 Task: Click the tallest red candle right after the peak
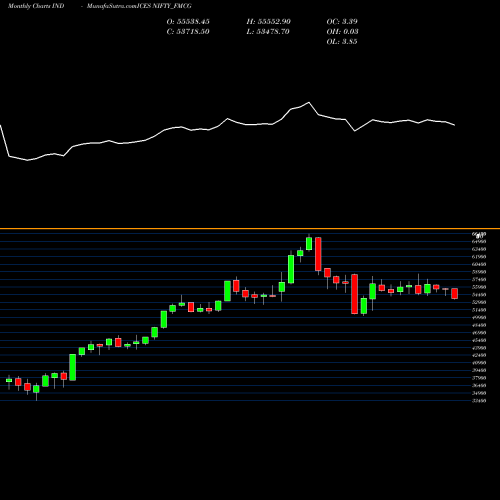(318, 254)
